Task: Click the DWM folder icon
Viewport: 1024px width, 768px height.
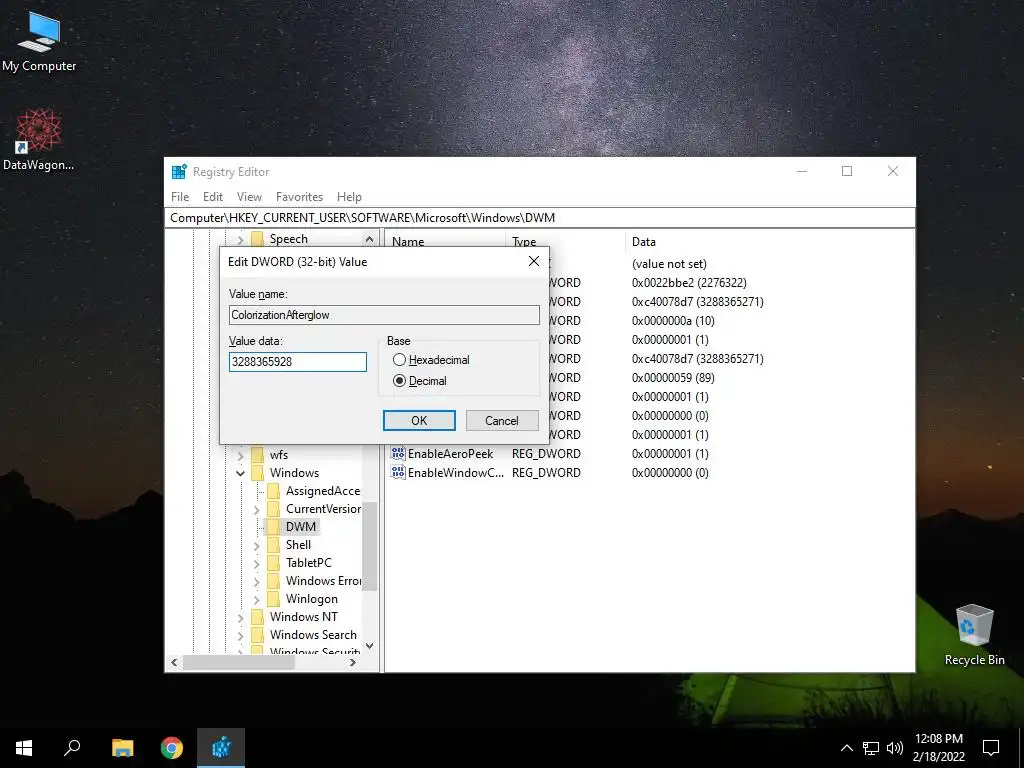Action: click(274, 526)
